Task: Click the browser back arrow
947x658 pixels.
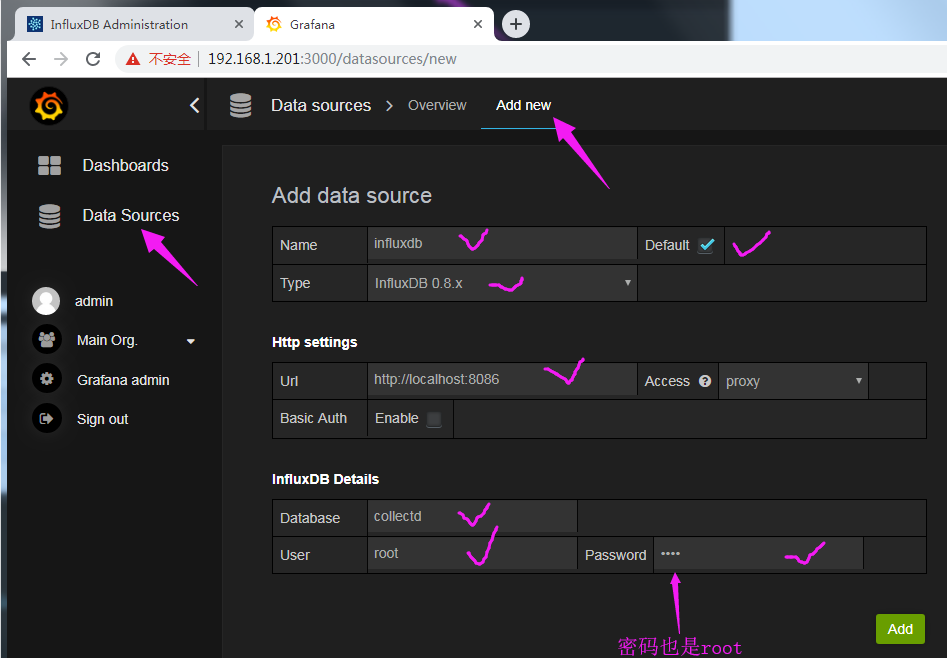Action: click(29, 59)
